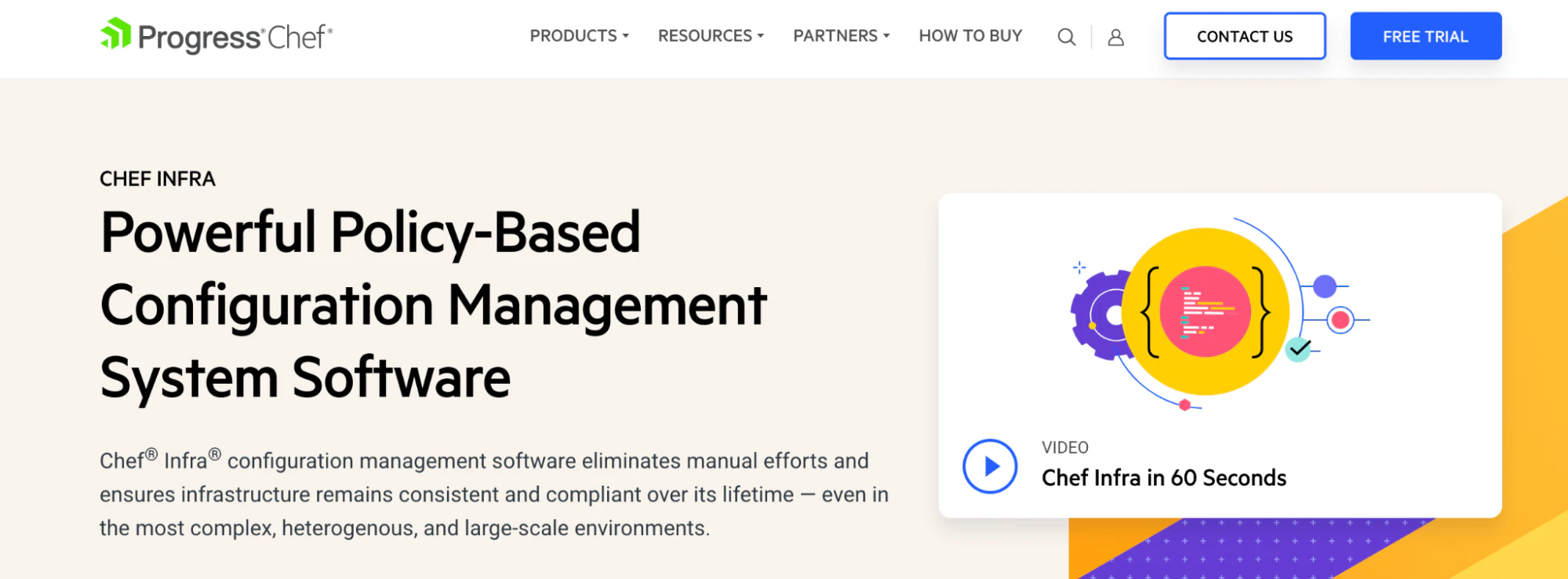This screenshot has height=579, width=1568.
Task: Expand the Resources dropdown menu
Action: (711, 36)
